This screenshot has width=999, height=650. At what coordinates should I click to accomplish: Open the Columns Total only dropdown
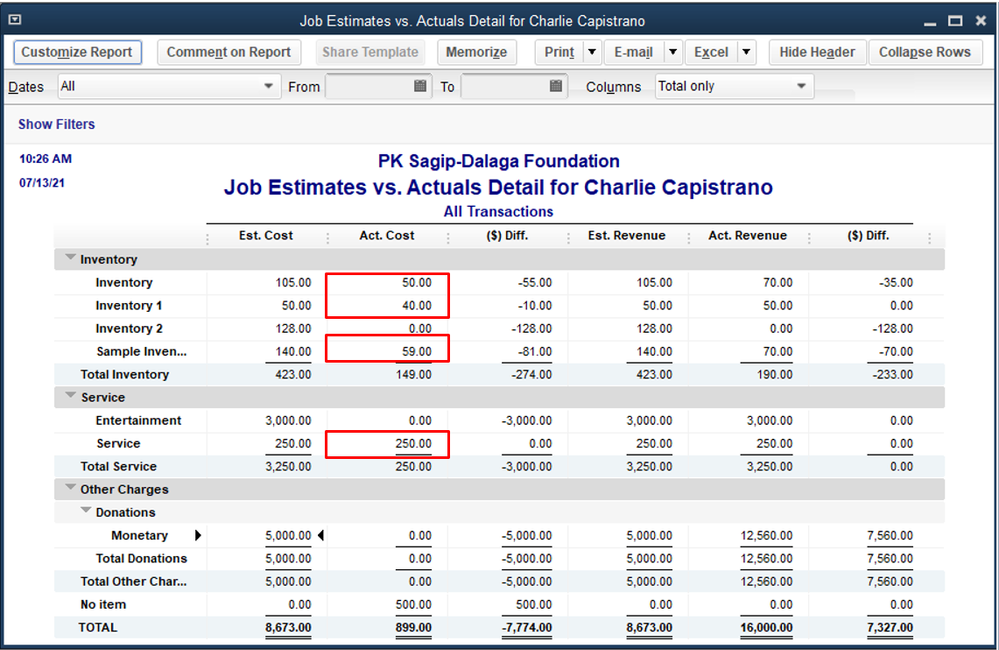(x=734, y=86)
